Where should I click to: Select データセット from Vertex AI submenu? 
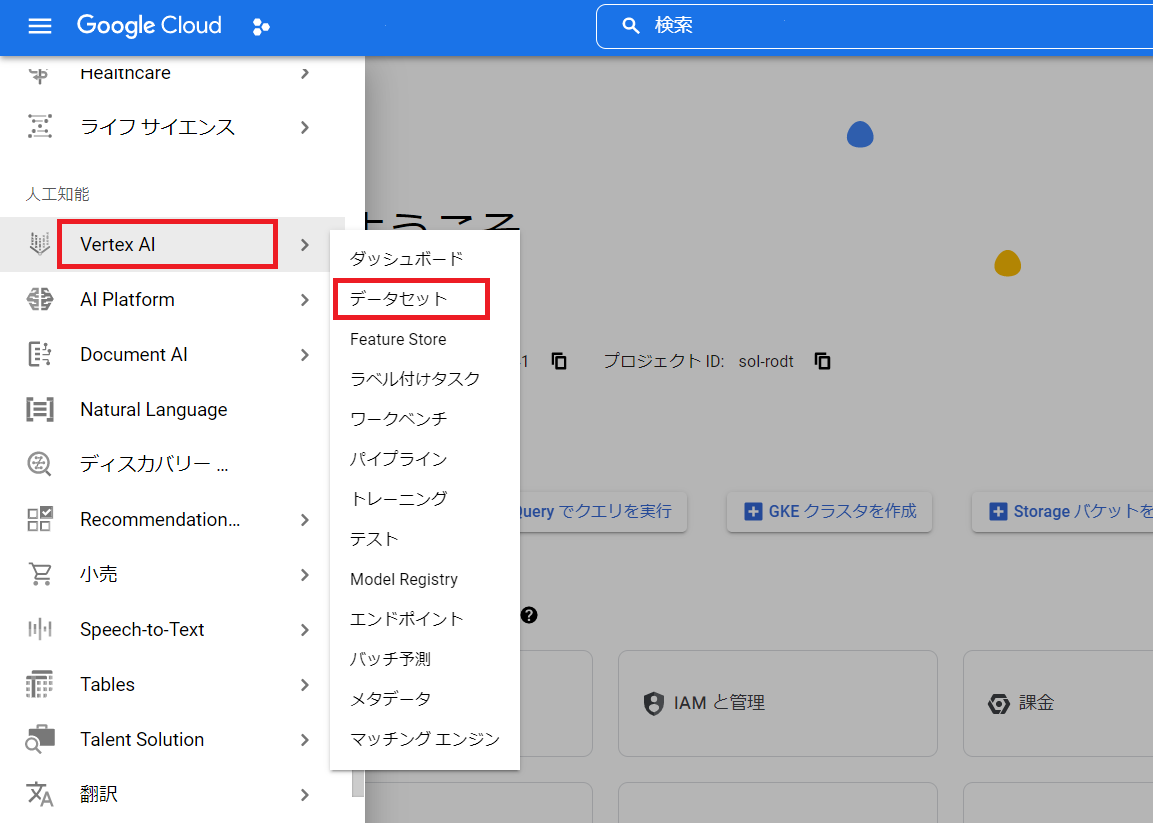pos(399,299)
